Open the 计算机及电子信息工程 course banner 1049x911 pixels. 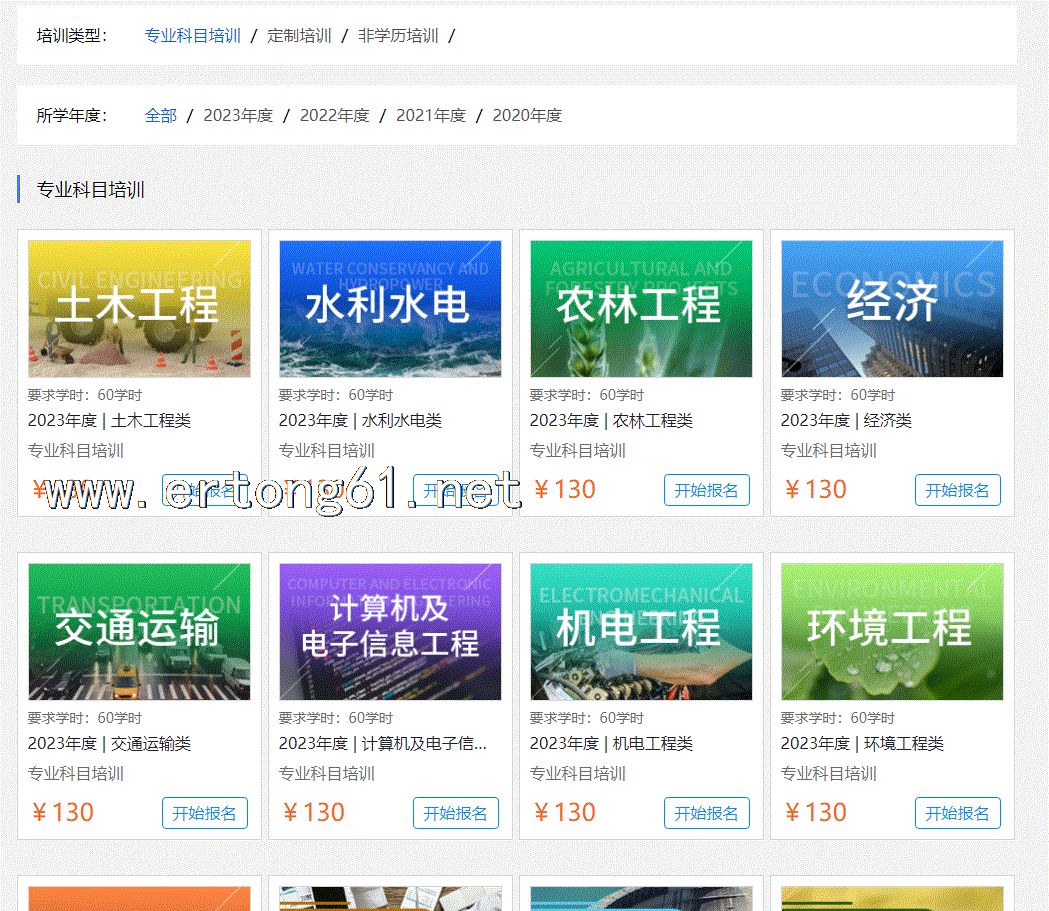tap(390, 631)
